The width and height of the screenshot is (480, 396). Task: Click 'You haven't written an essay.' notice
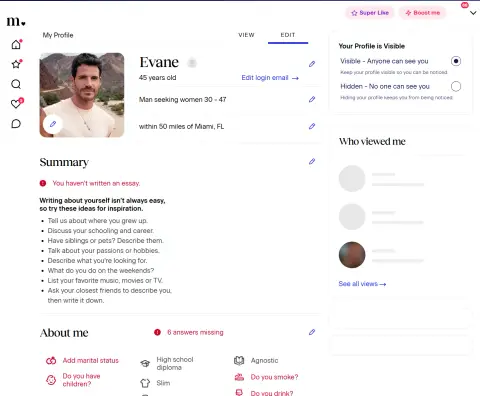coord(96,183)
